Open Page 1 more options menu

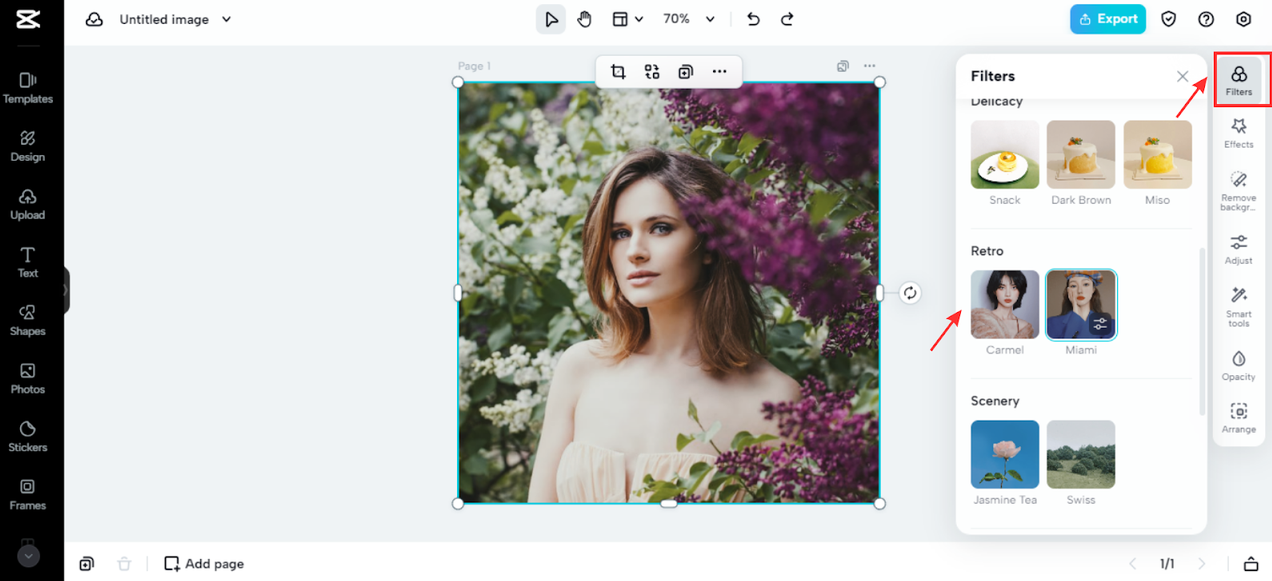pos(869,66)
